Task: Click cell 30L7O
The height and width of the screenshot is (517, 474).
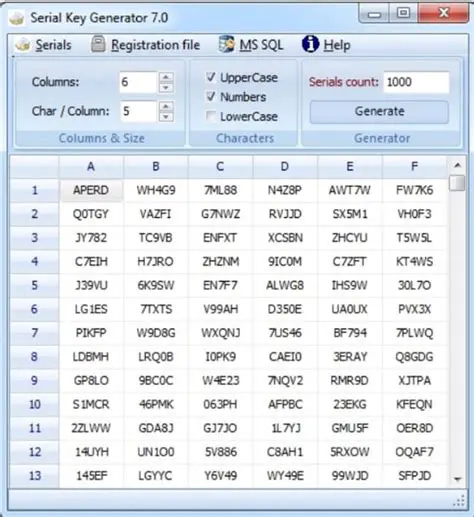Action: tap(414, 285)
